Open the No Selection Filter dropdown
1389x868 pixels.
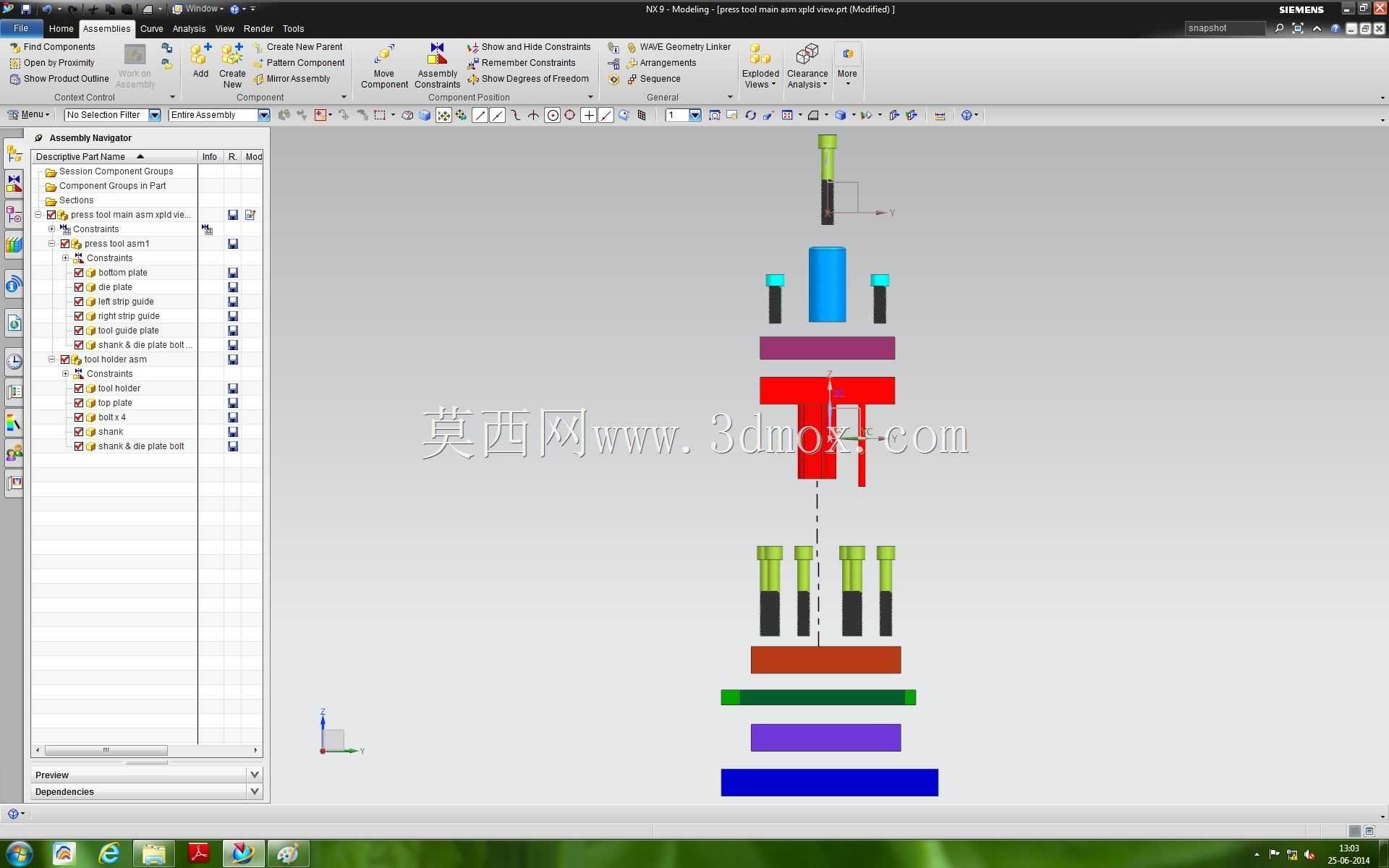coord(154,115)
